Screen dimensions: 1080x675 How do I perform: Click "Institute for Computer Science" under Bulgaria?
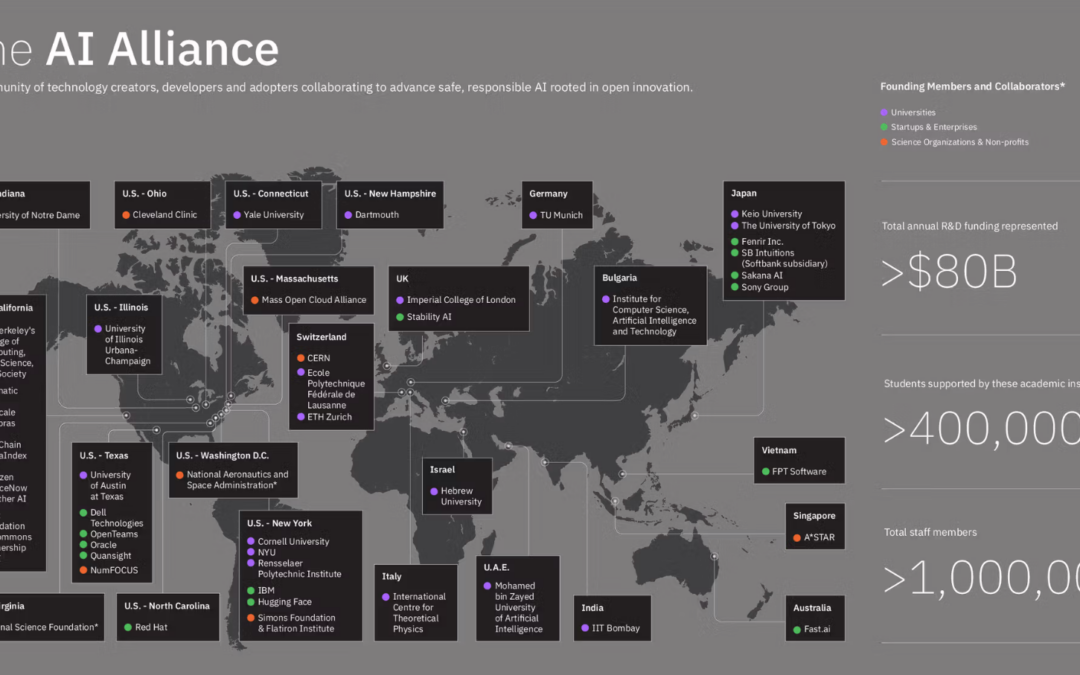point(654,315)
